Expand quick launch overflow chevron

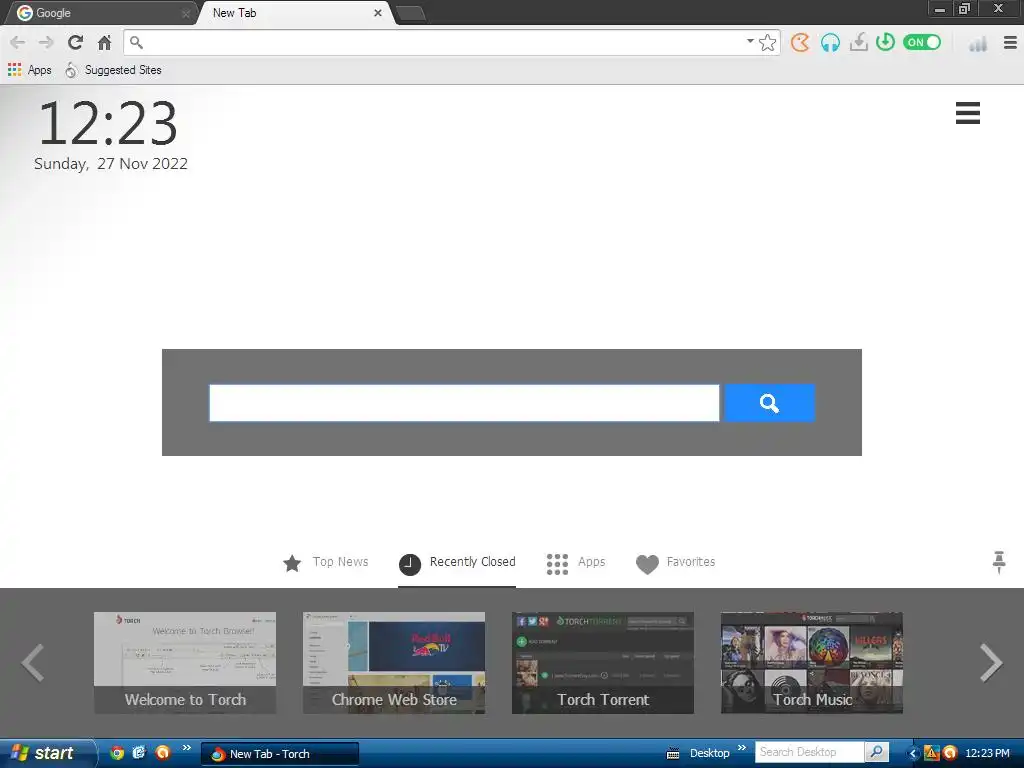point(186,748)
